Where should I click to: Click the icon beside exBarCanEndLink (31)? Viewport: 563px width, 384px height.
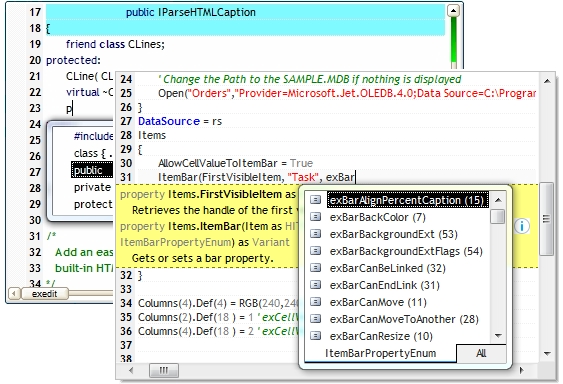315,285
